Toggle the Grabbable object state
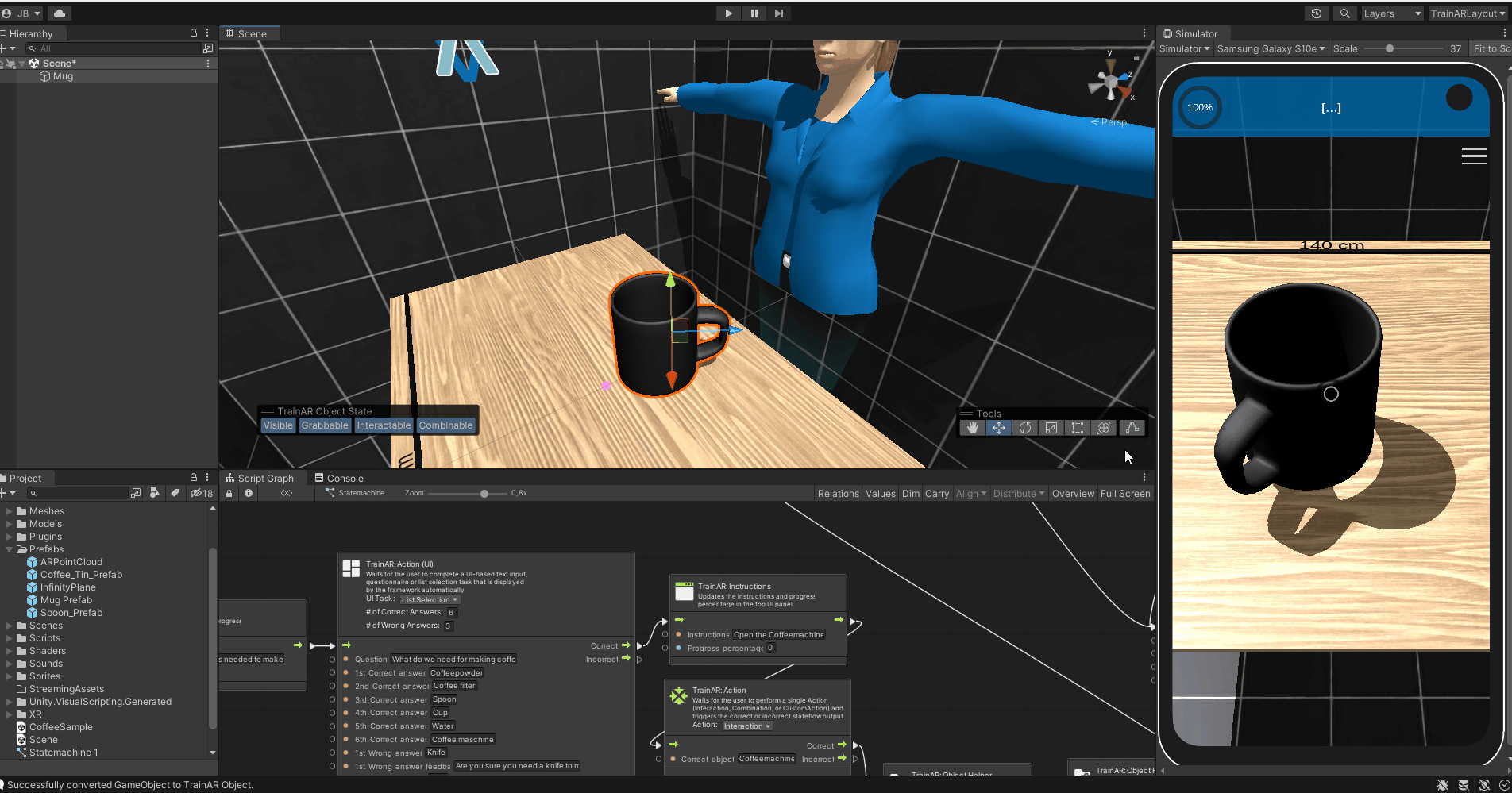 click(x=325, y=425)
